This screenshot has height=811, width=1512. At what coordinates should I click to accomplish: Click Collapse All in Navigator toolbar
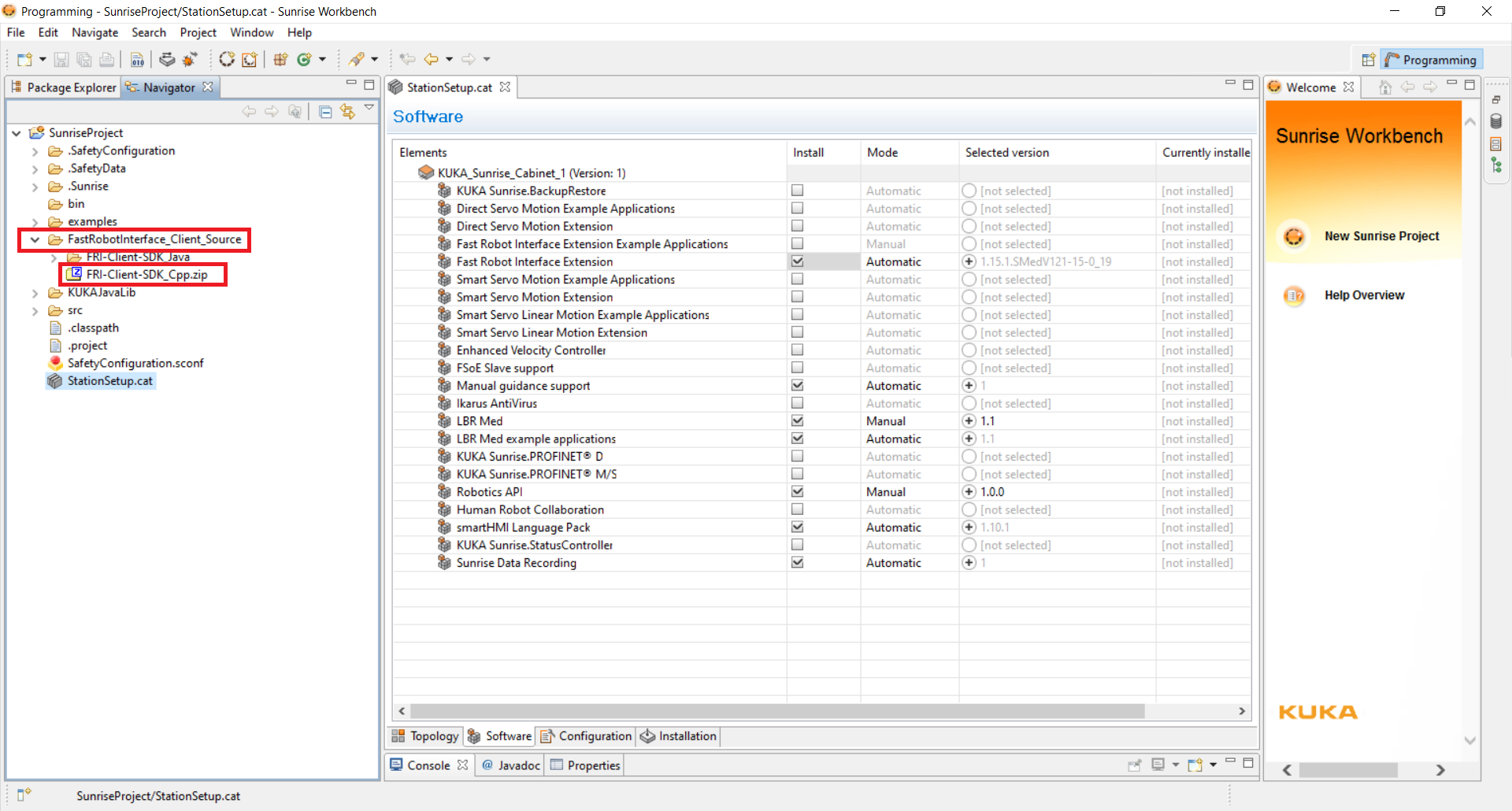coord(325,112)
